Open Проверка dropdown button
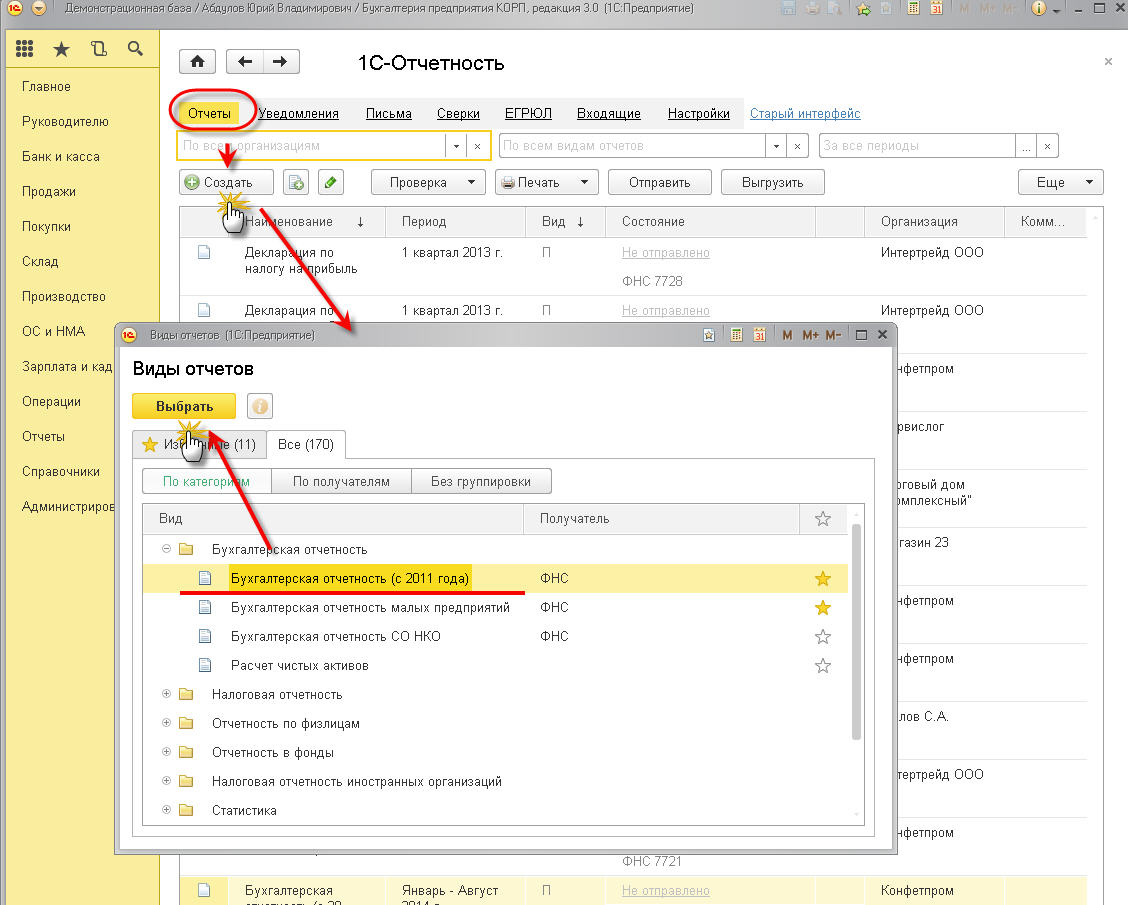This screenshot has height=905, width=1128. (x=429, y=183)
